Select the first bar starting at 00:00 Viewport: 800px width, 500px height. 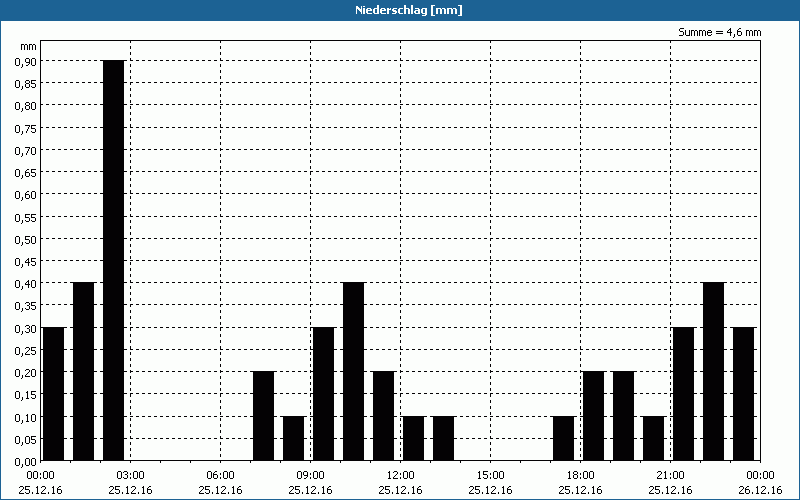(x=54, y=393)
